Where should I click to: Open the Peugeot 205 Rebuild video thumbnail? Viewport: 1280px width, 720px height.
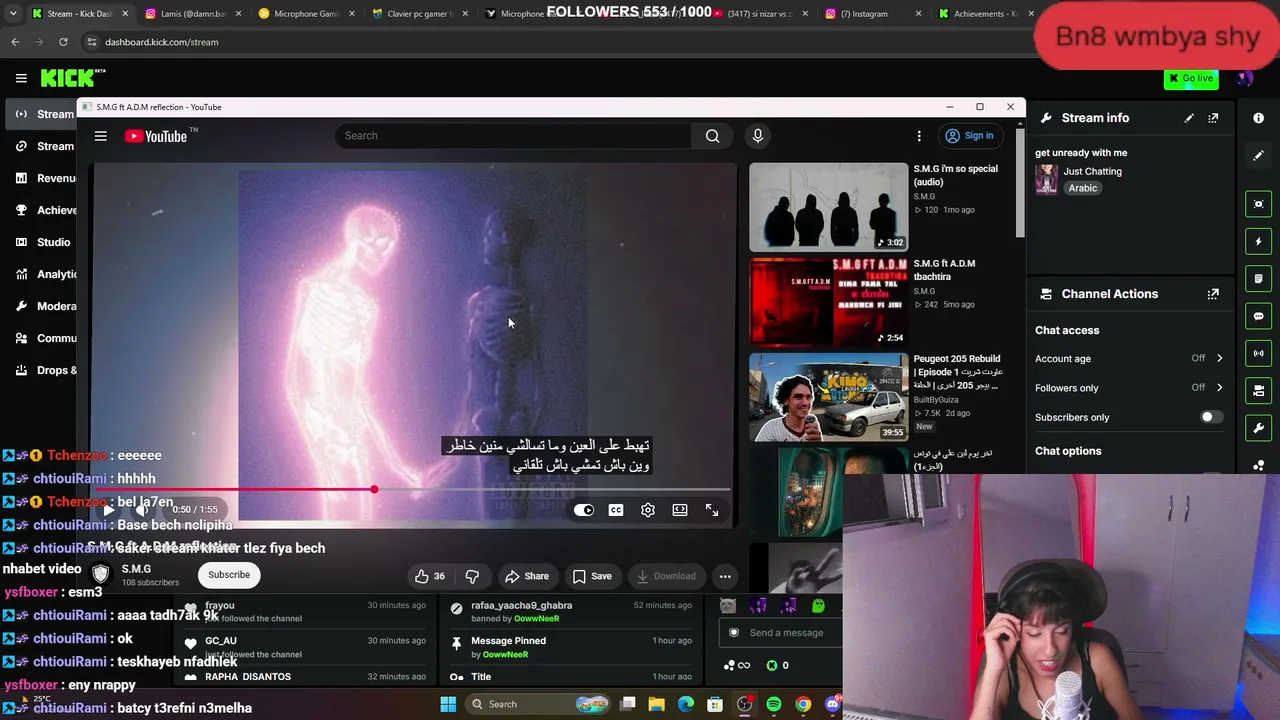(829, 397)
